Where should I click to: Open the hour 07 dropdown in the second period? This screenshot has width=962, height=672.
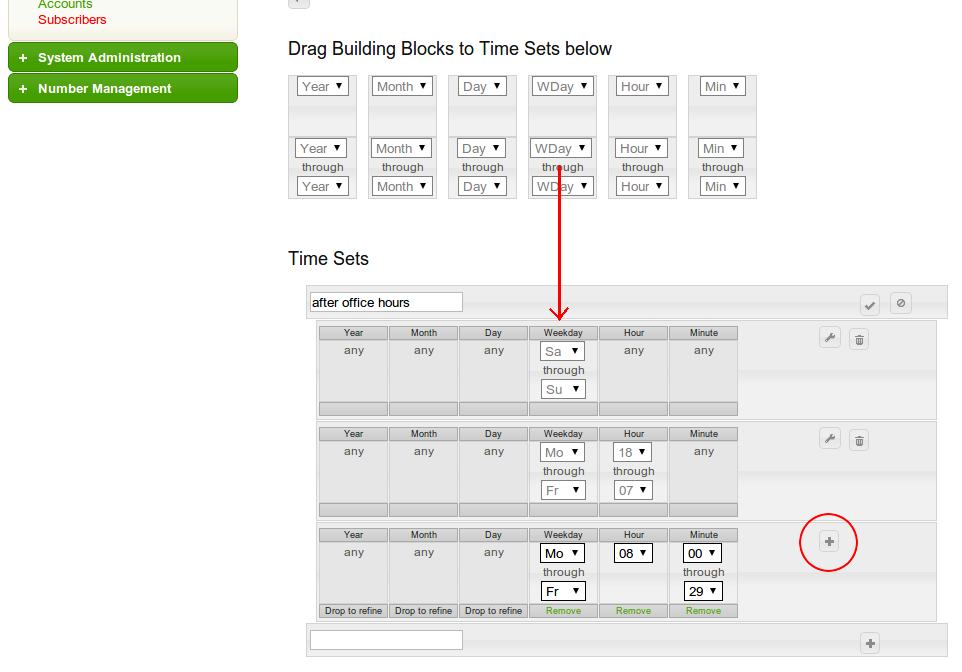click(633, 490)
